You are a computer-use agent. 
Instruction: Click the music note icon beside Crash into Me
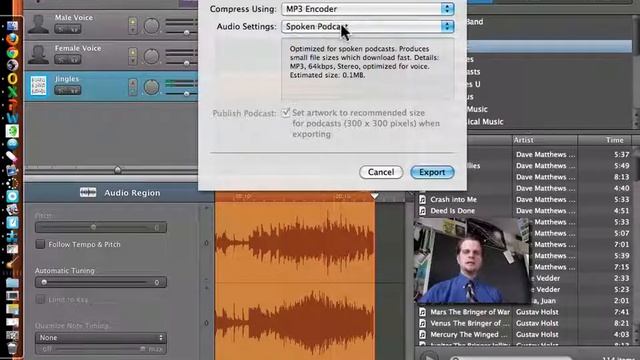point(422,199)
